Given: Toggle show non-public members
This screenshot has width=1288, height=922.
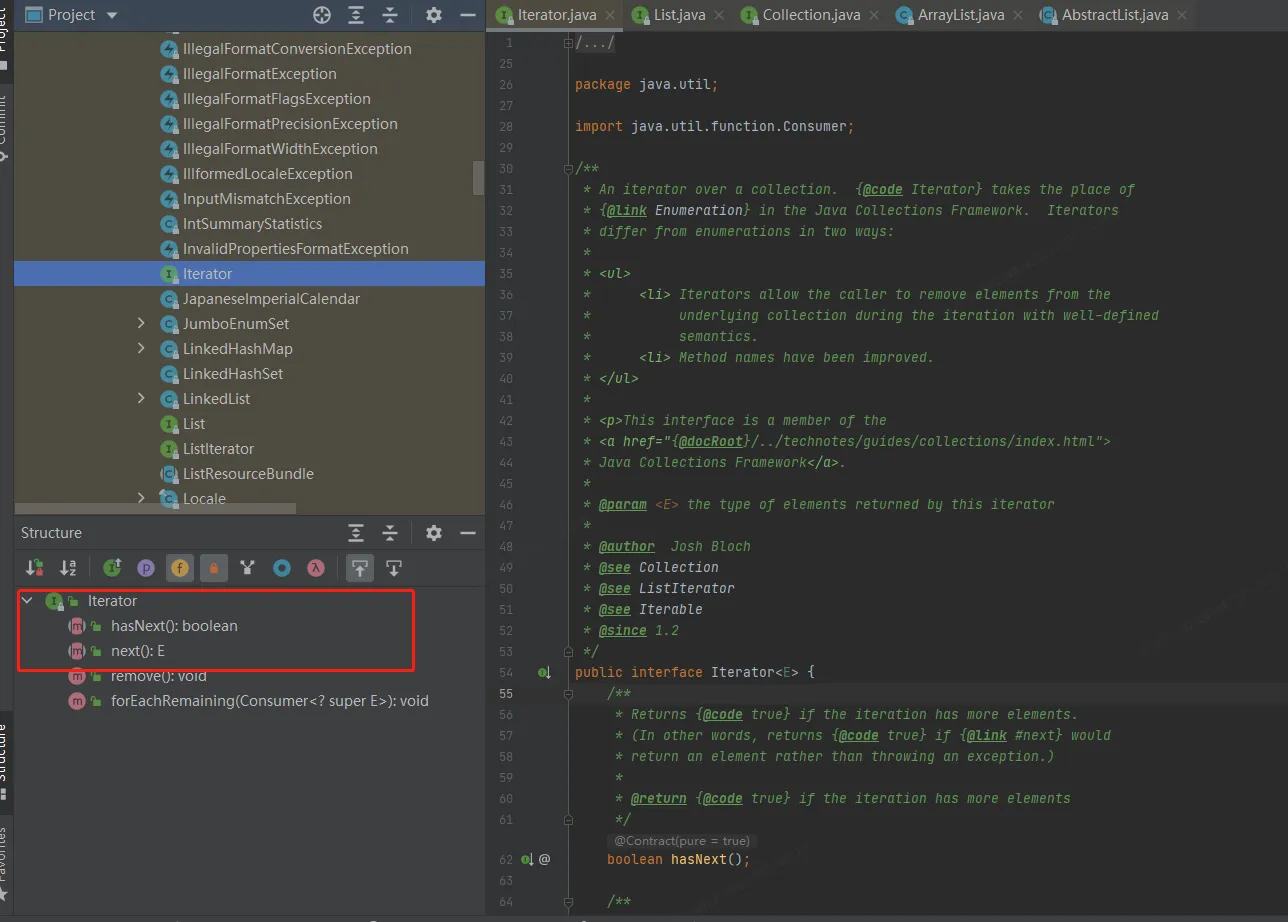Looking at the screenshot, I should pyautogui.click(x=214, y=568).
